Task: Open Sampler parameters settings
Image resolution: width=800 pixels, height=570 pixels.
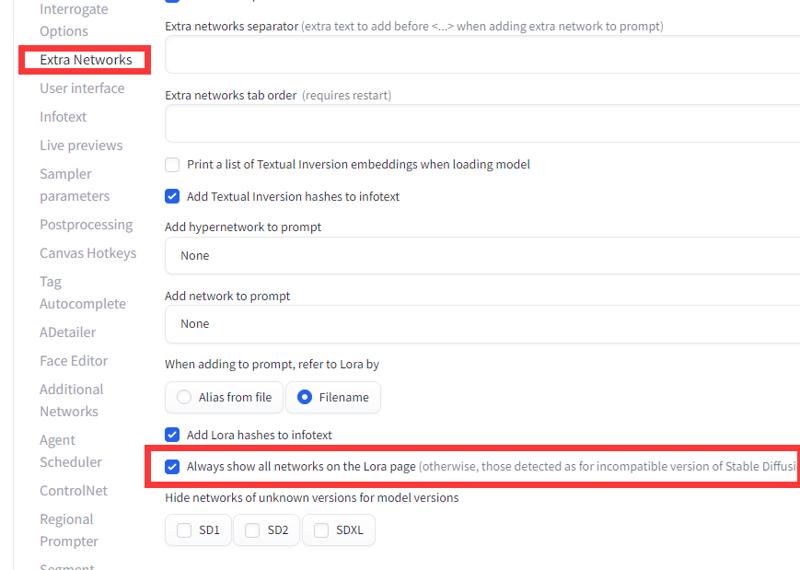Action: (x=74, y=185)
